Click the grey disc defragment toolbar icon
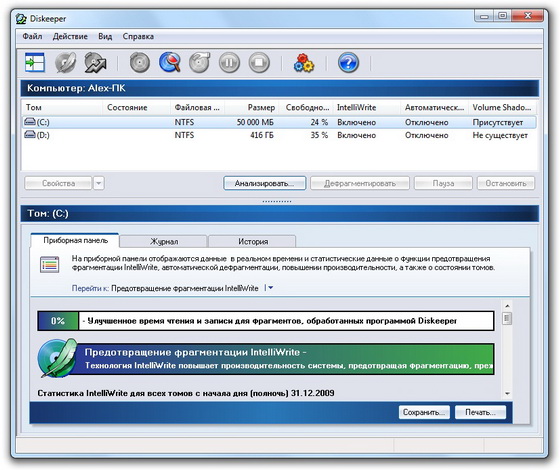Viewport: 560px width, 470px height. [140, 62]
